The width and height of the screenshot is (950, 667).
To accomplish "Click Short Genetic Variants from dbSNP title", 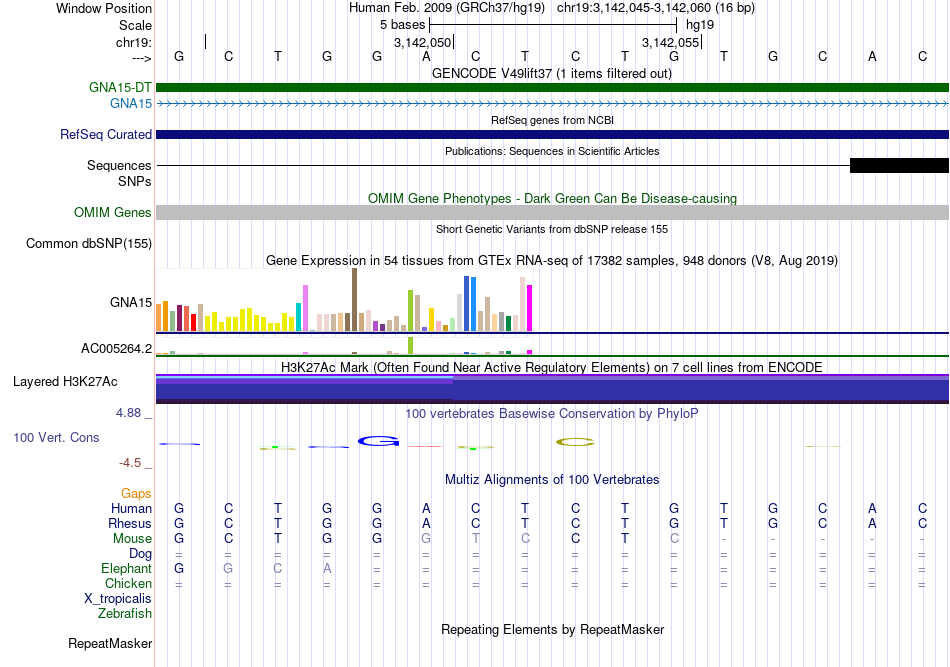I will [552, 230].
